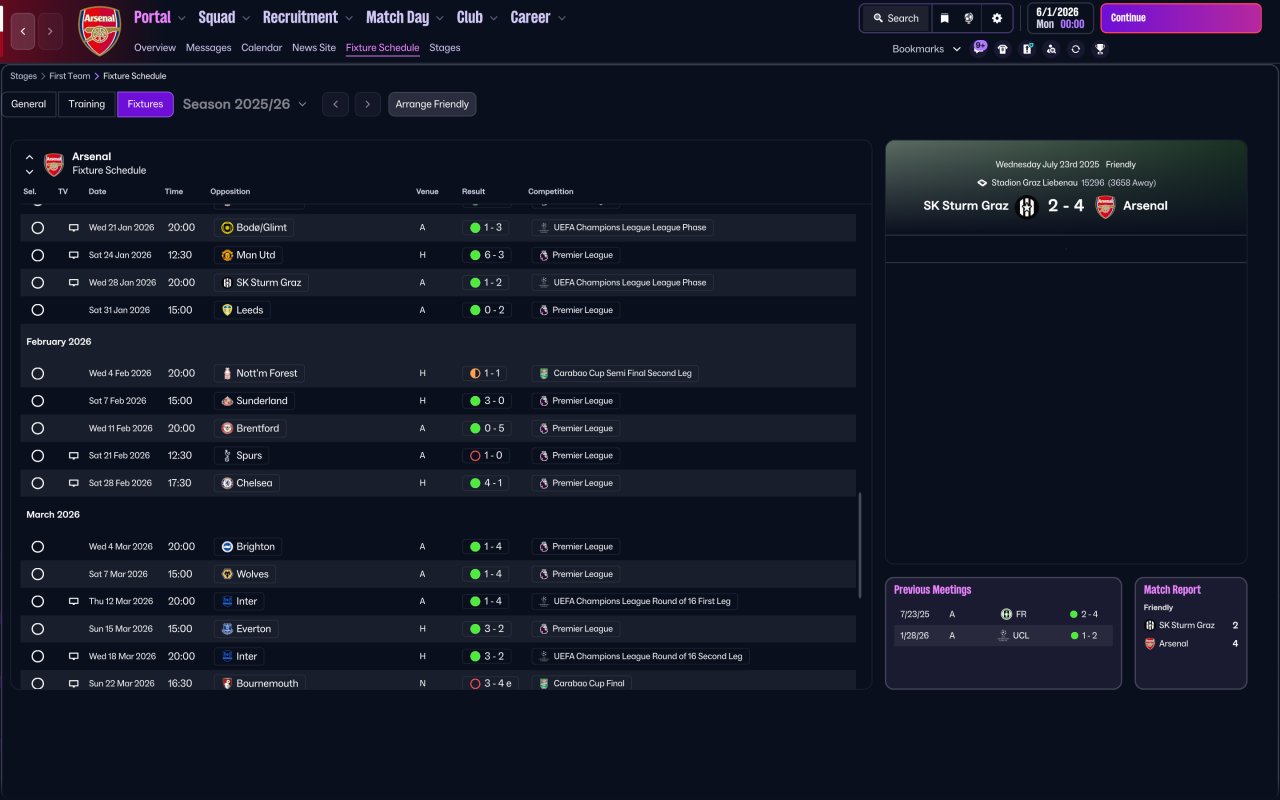1280x800 pixels.
Task: Click the bookmark icon beside Search
Action: [x=944, y=18]
